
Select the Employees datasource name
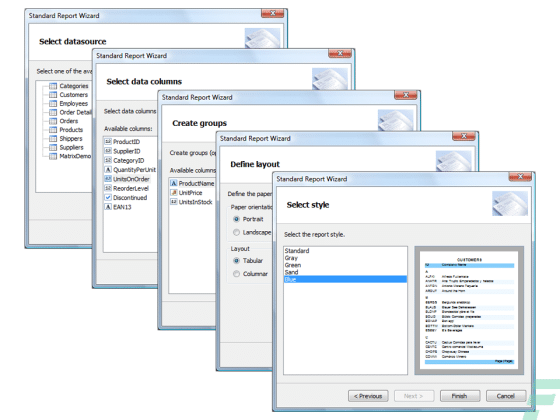74,104
